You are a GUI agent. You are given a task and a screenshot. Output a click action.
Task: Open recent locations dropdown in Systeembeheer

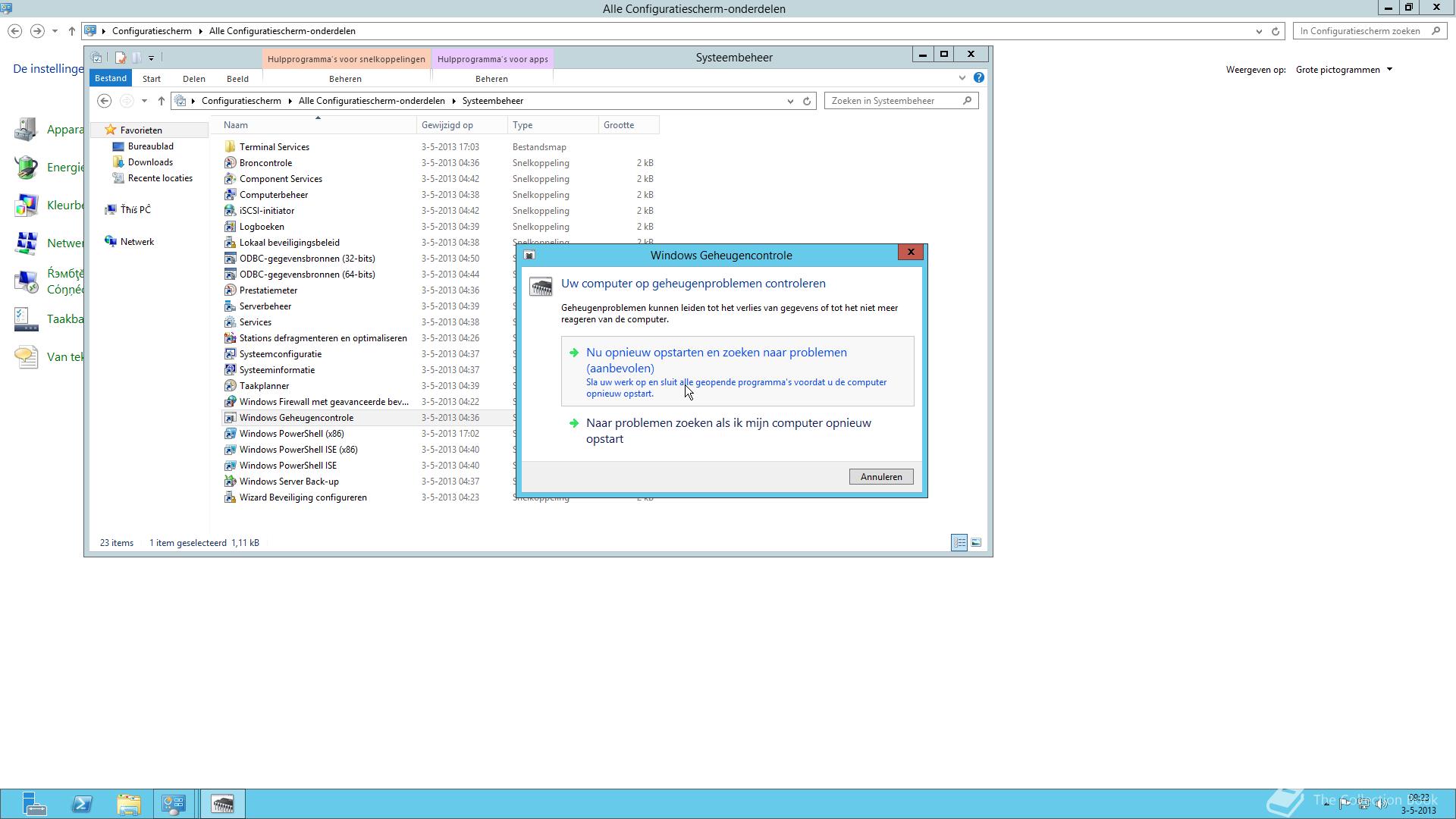click(x=144, y=101)
